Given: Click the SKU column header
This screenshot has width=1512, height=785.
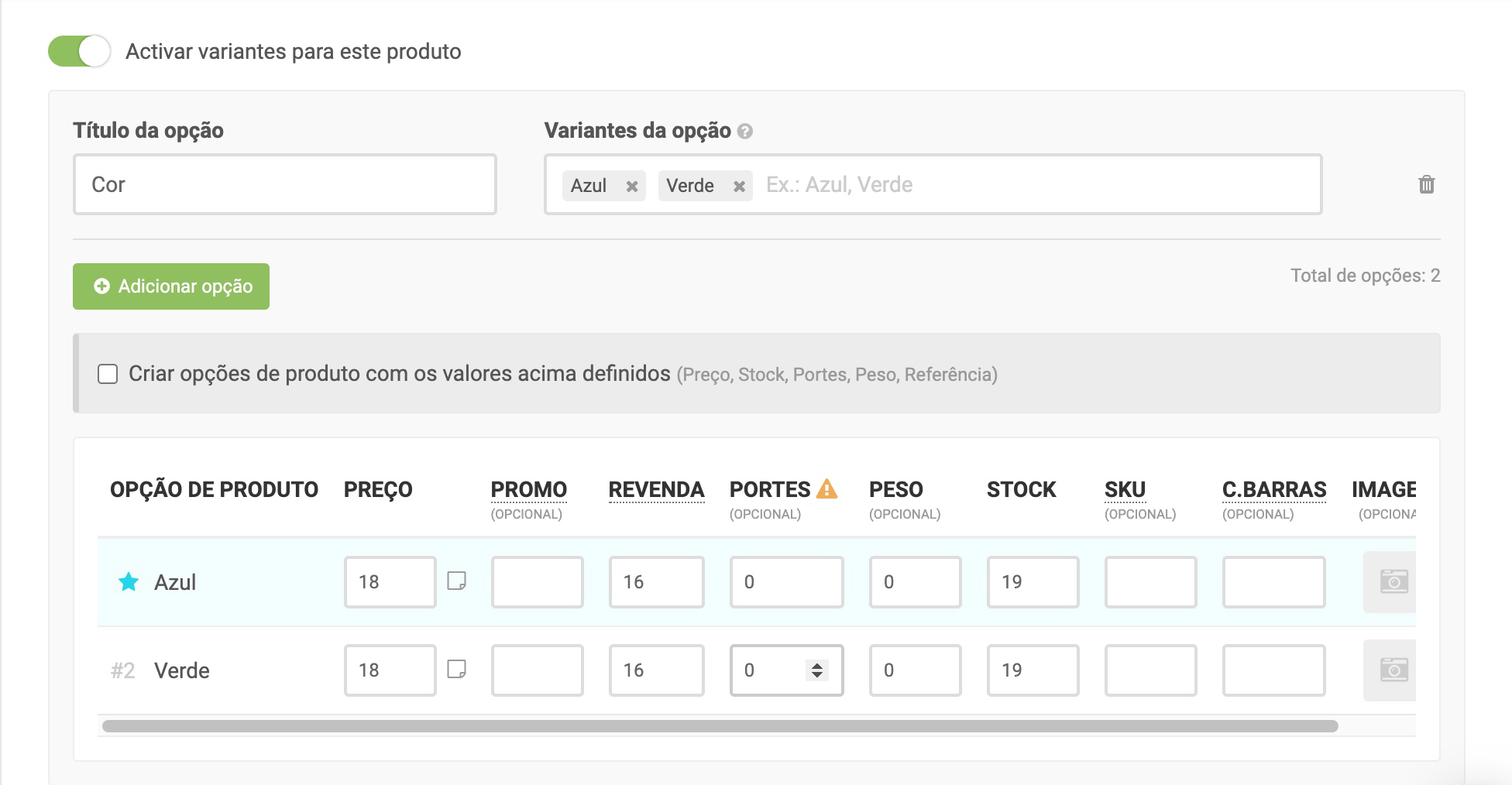Looking at the screenshot, I should point(1125,490).
